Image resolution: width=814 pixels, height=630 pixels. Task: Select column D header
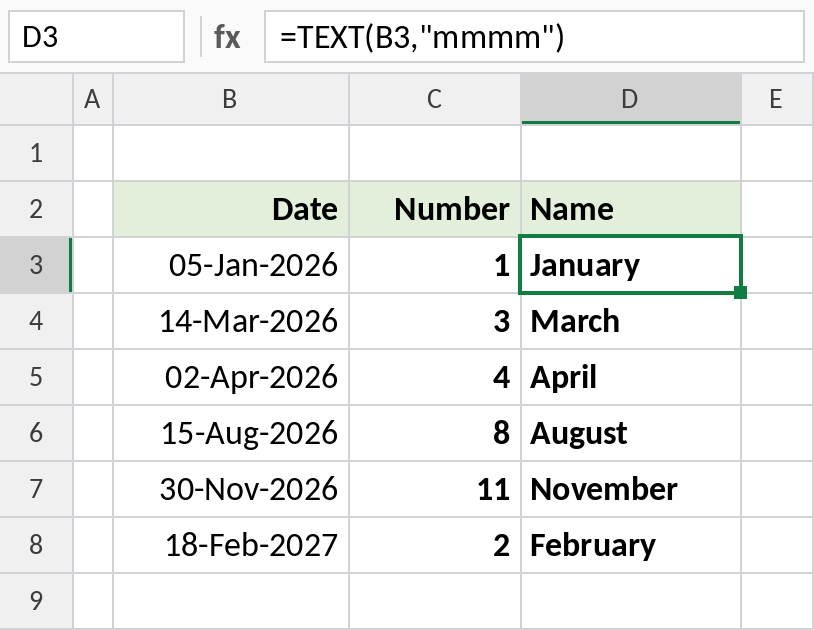[x=631, y=99]
